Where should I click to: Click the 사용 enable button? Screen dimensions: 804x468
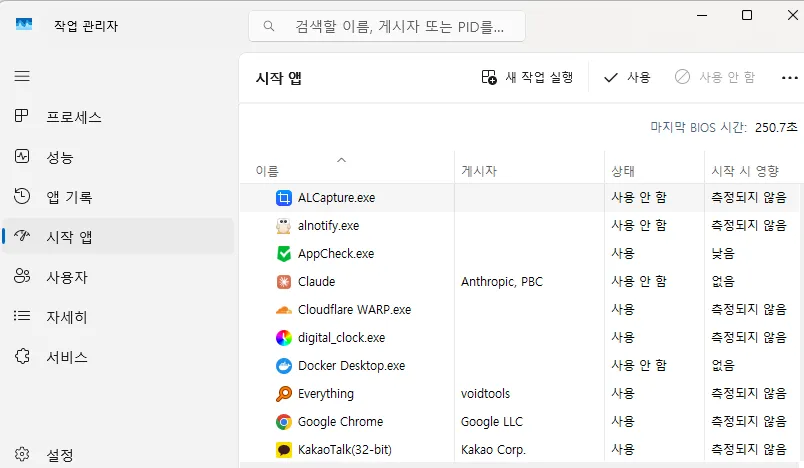pyautogui.click(x=627, y=77)
